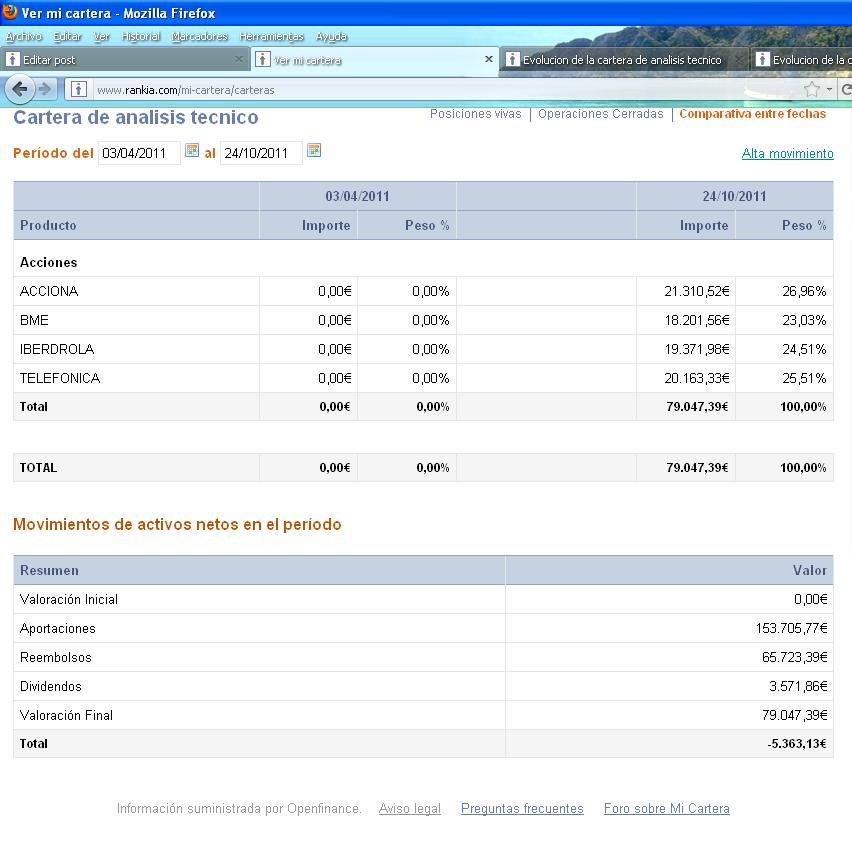
Task: Select the 'Ver mi cartera' tab
Action: point(374,59)
